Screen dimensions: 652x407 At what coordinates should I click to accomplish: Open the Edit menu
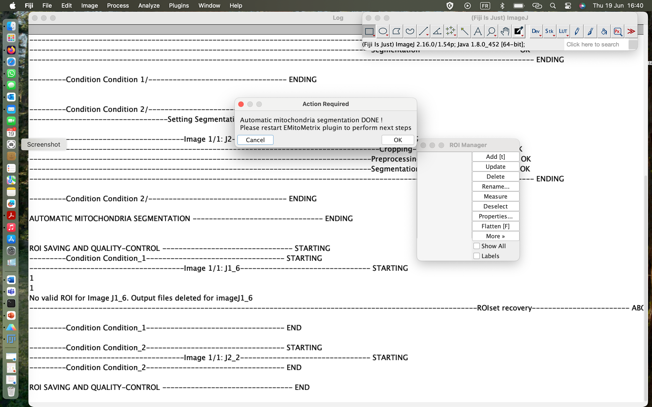67,5
